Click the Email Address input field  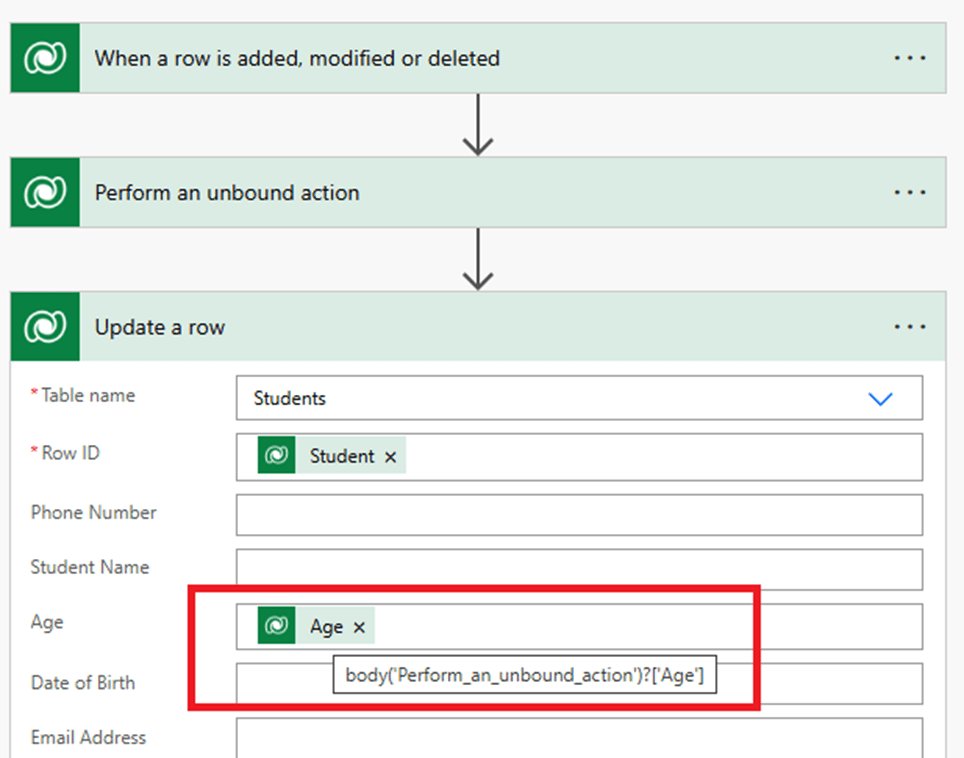578,740
